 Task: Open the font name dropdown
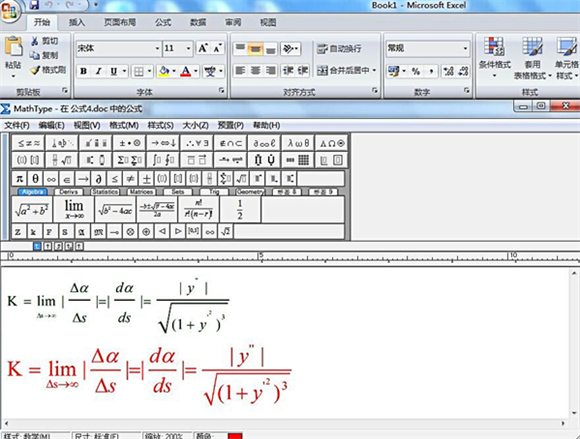[x=157, y=48]
